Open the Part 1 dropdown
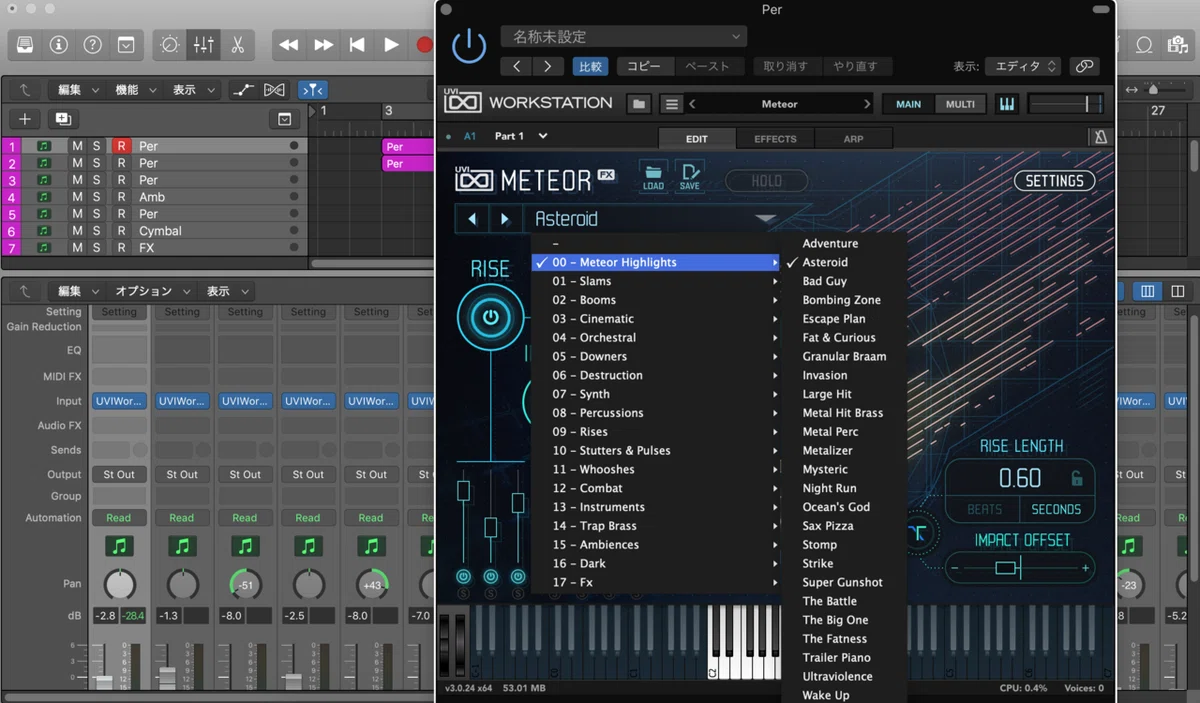The width and height of the screenshot is (1200, 703). 521,136
